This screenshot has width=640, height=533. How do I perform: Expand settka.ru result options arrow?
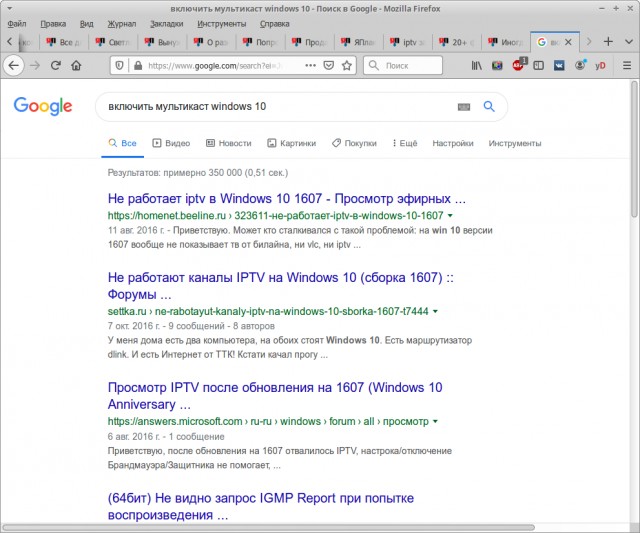pos(435,311)
